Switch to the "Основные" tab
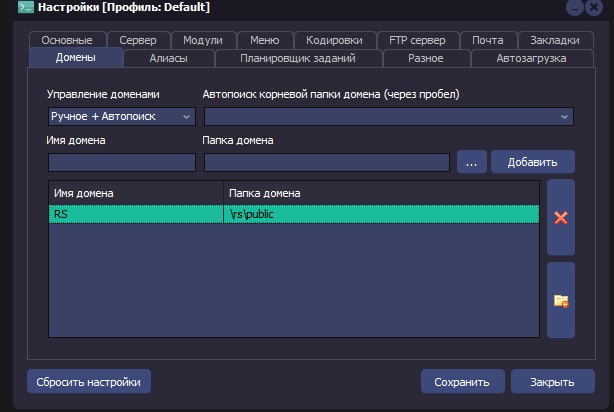This screenshot has width=614, height=412. point(67,41)
